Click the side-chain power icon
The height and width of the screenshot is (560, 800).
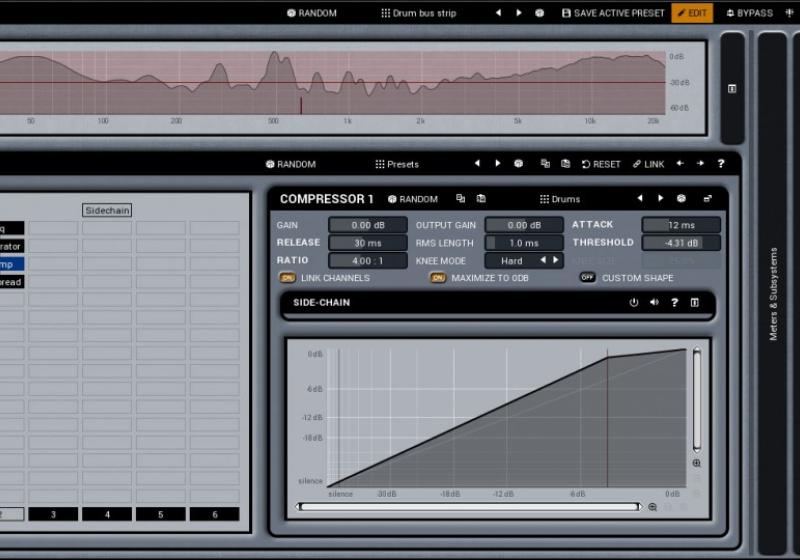point(633,302)
